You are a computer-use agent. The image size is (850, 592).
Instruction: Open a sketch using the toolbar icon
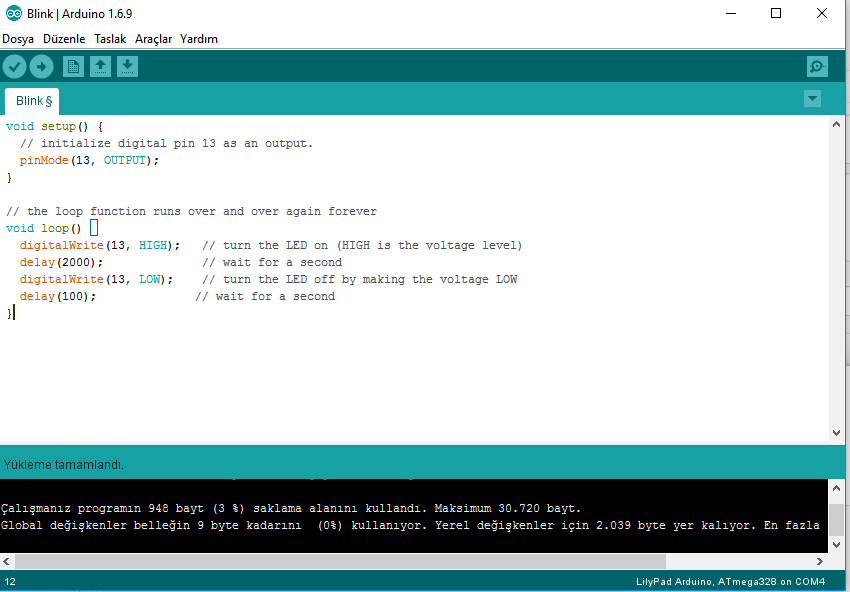[x=100, y=66]
